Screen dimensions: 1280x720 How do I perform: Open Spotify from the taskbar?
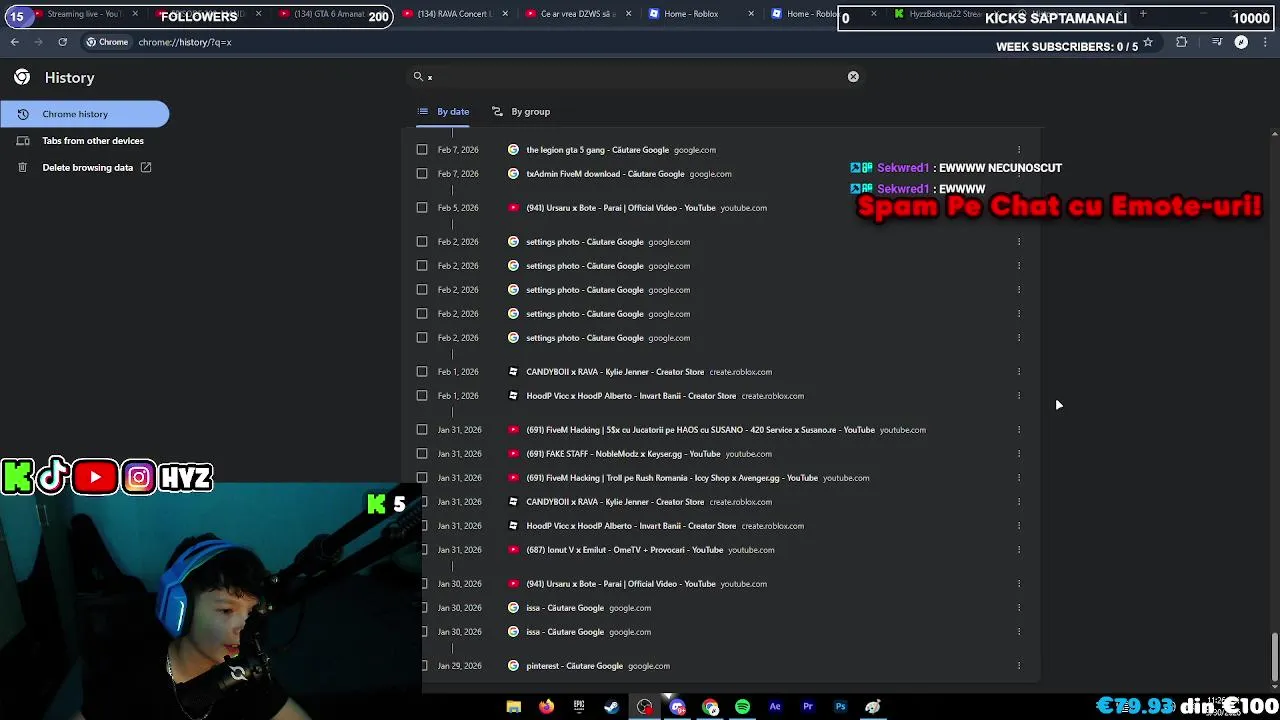pyautogui.click(x=742, y=707)
